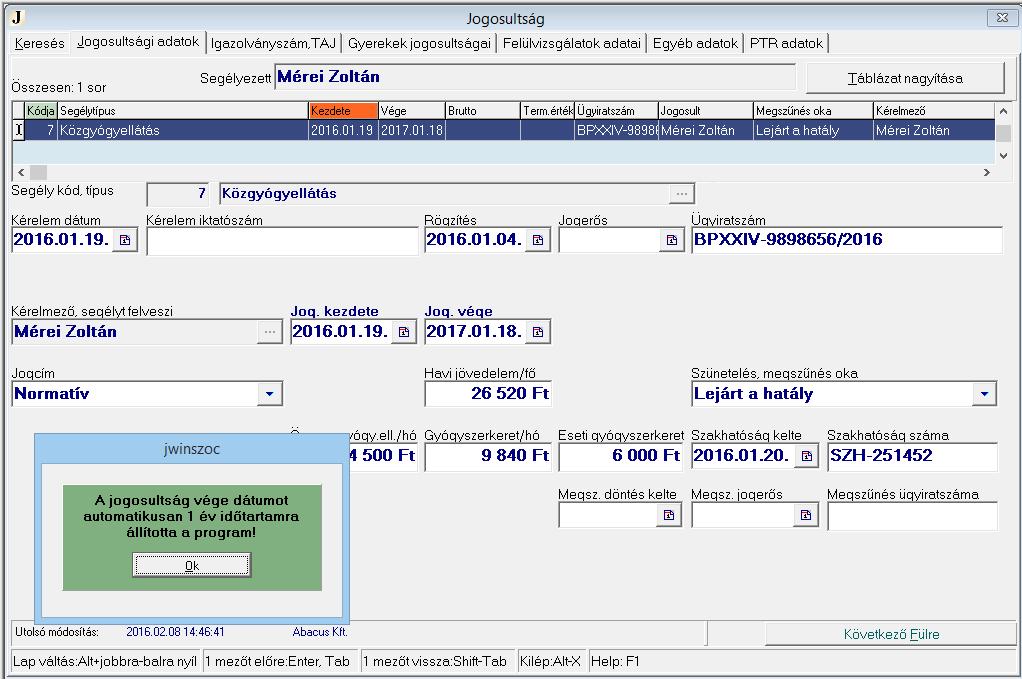The height and width of the screenshot is (679, 1022).
Task: Click the Vége column header
Action: [x=411, y=111]
